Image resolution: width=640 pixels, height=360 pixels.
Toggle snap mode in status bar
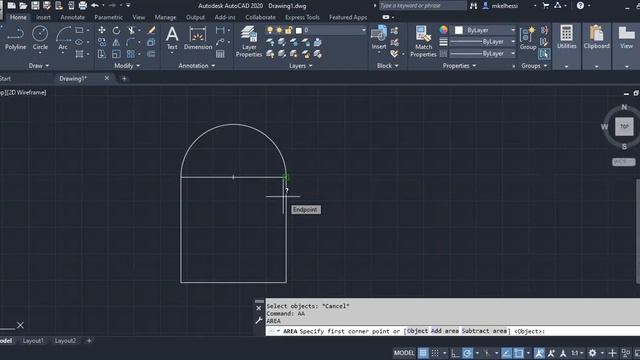(x=435, y=353)
